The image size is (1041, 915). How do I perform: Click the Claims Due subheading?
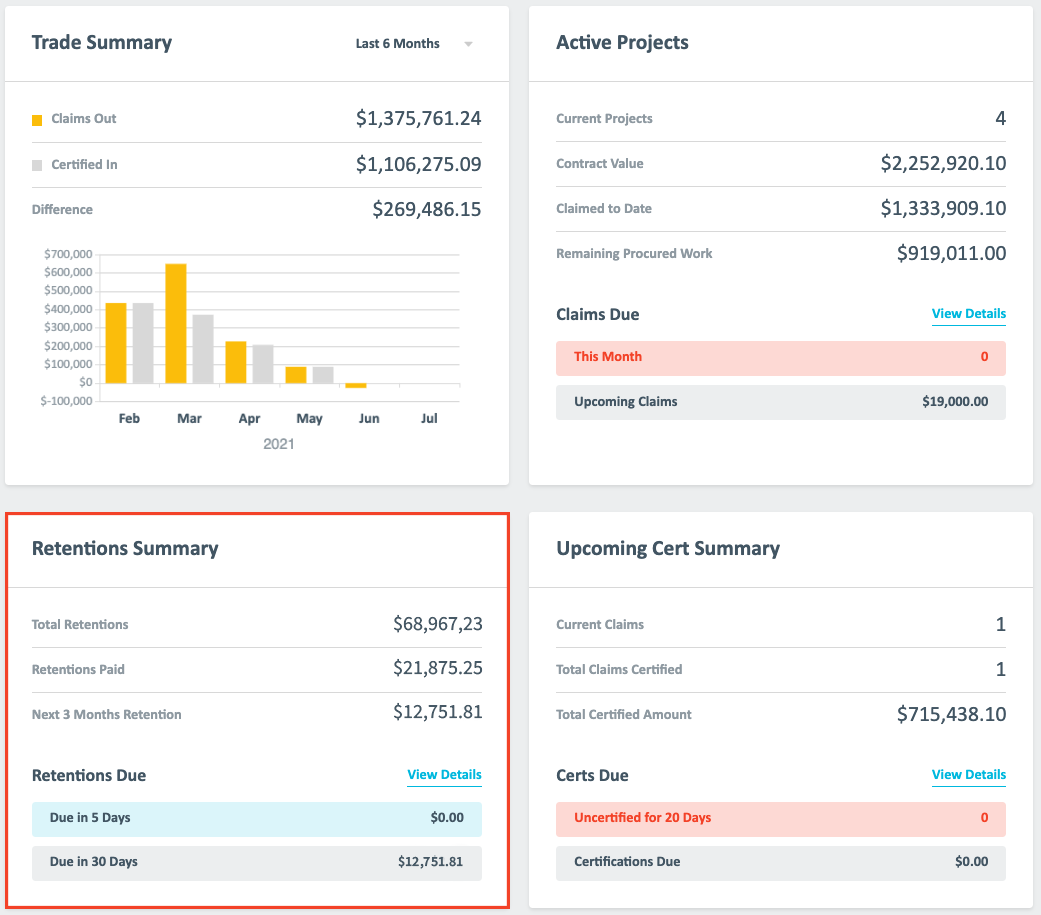(598, 314)
